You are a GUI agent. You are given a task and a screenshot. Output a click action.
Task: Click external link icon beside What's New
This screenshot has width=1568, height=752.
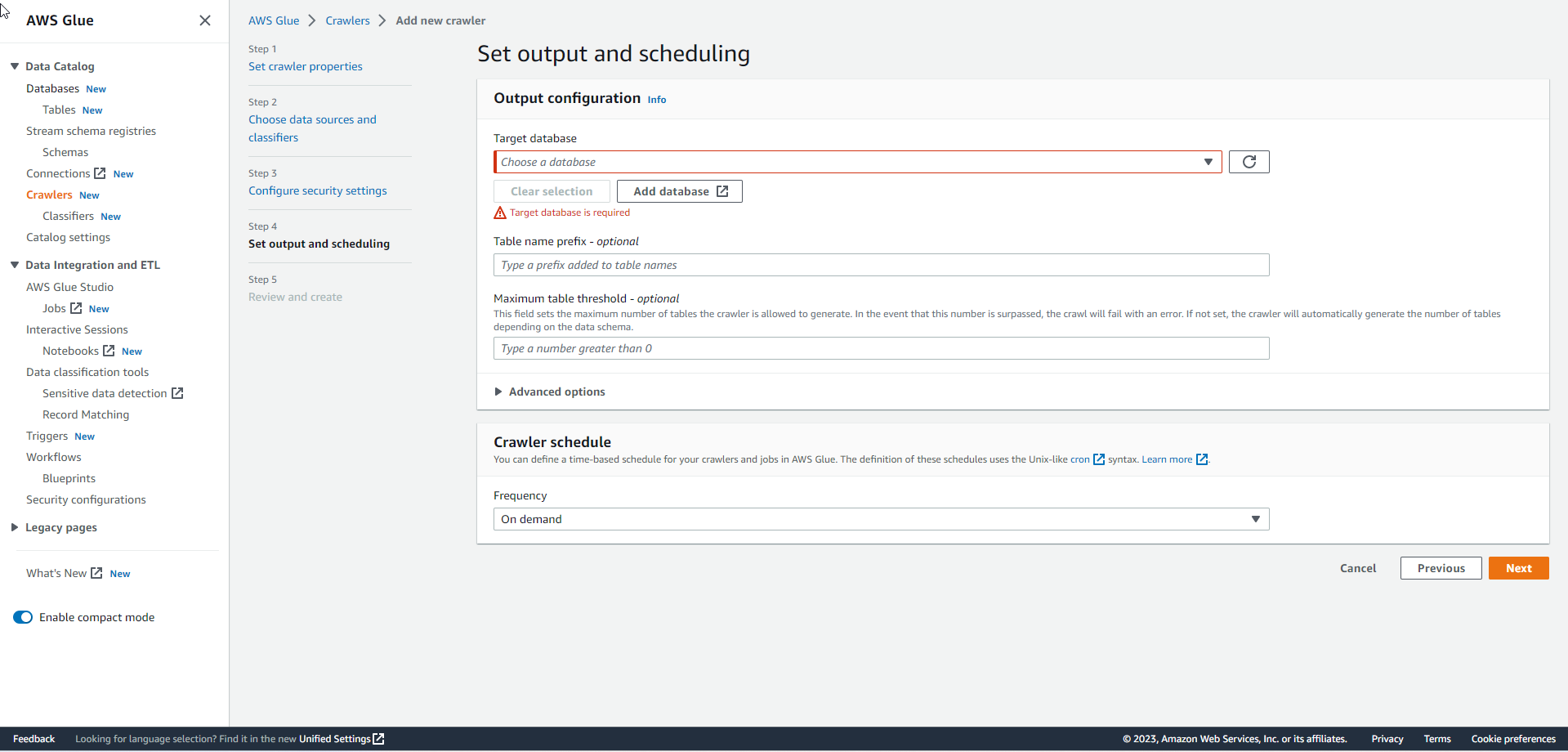tap(96, 573)
